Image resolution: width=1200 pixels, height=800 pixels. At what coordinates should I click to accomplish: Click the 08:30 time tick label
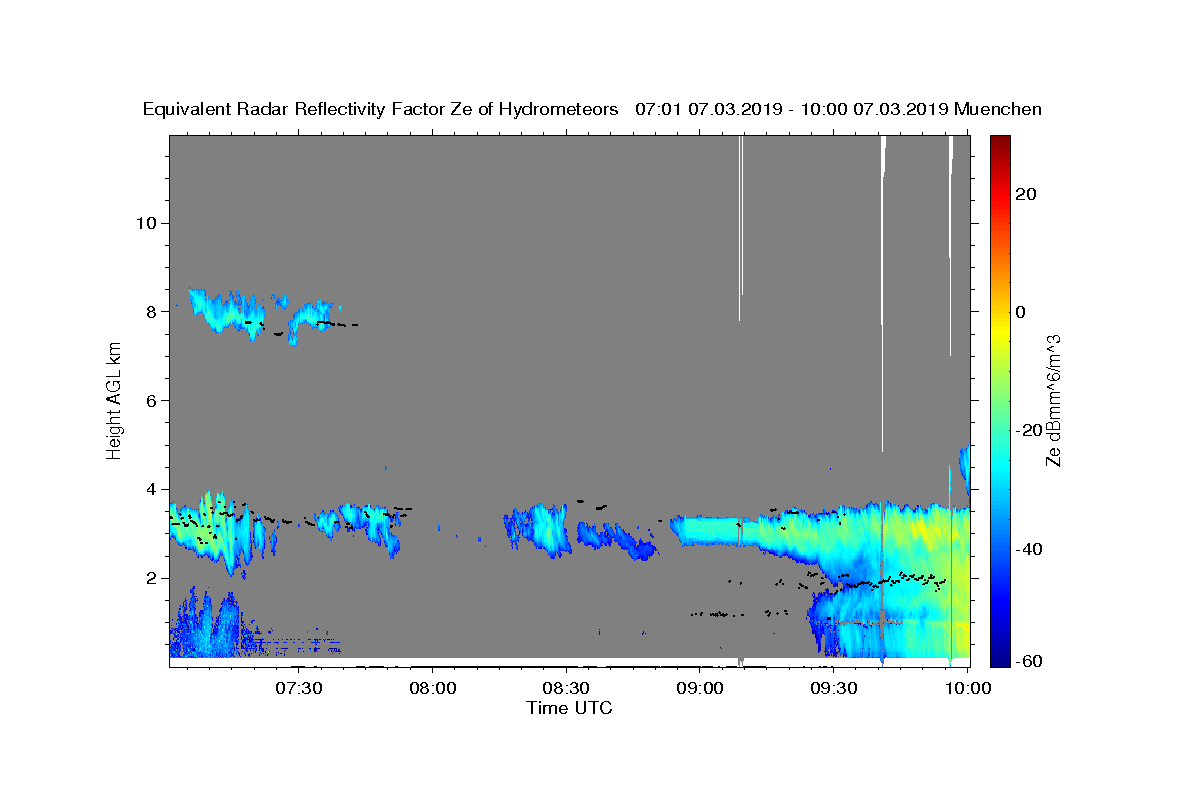[x=567, y=688]
